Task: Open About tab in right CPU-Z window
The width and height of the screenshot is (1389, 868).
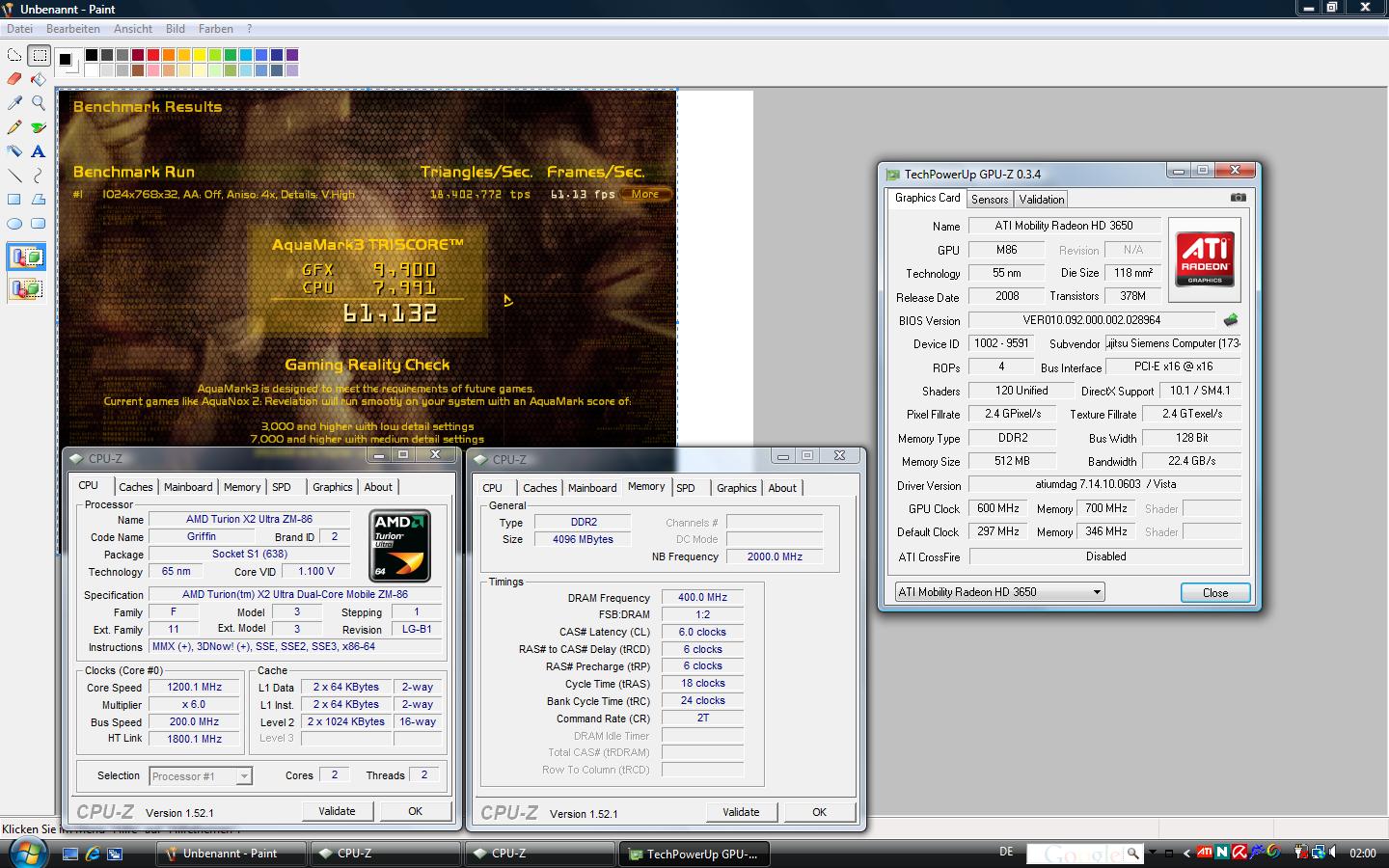Action: point(782,488)
